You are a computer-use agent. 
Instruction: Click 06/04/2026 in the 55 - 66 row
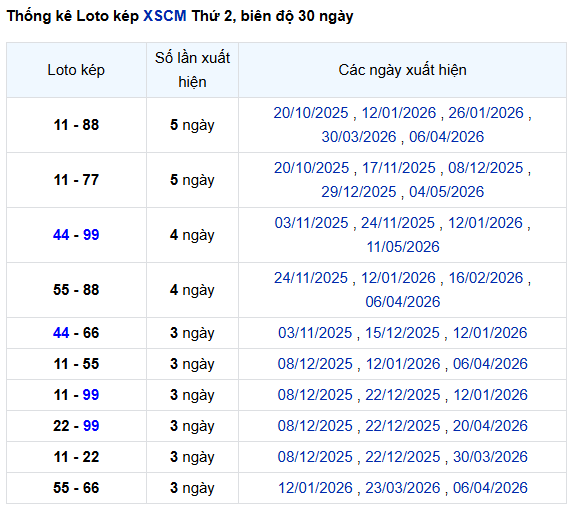(x=490, y=488)
